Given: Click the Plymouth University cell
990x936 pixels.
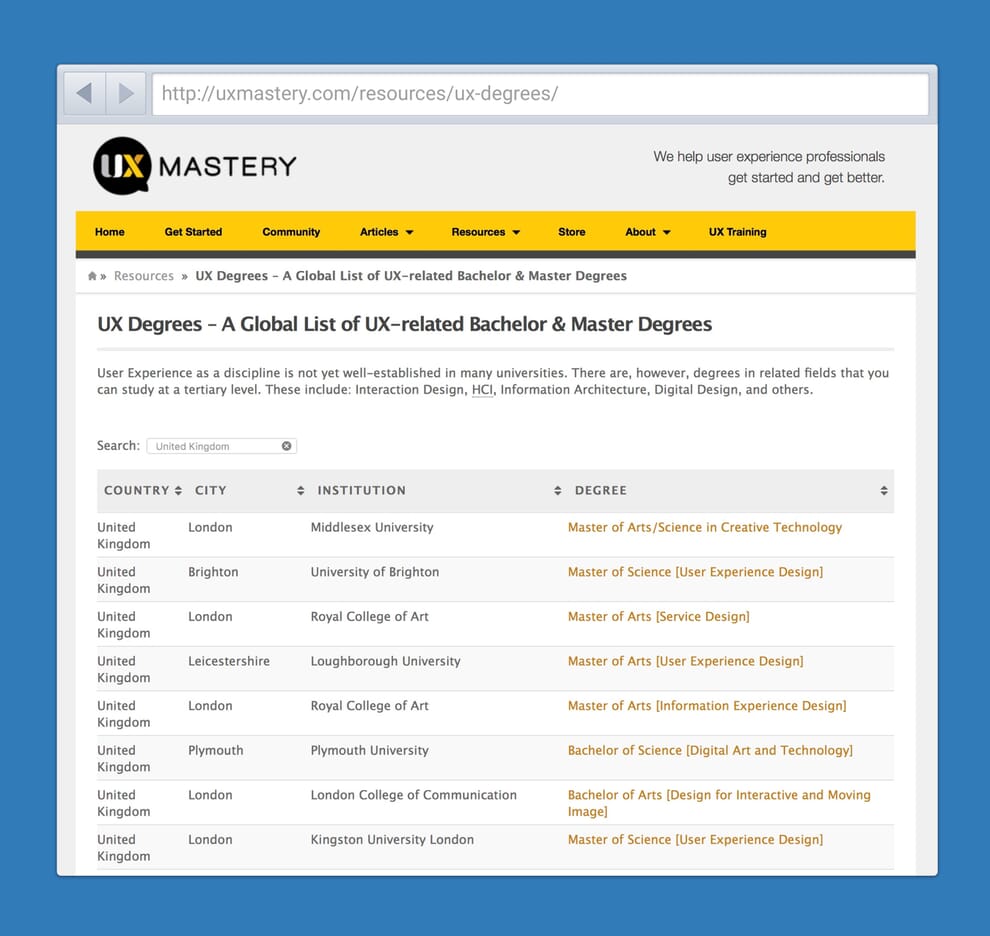Looking at the screenshot, I should click(369, 750).
